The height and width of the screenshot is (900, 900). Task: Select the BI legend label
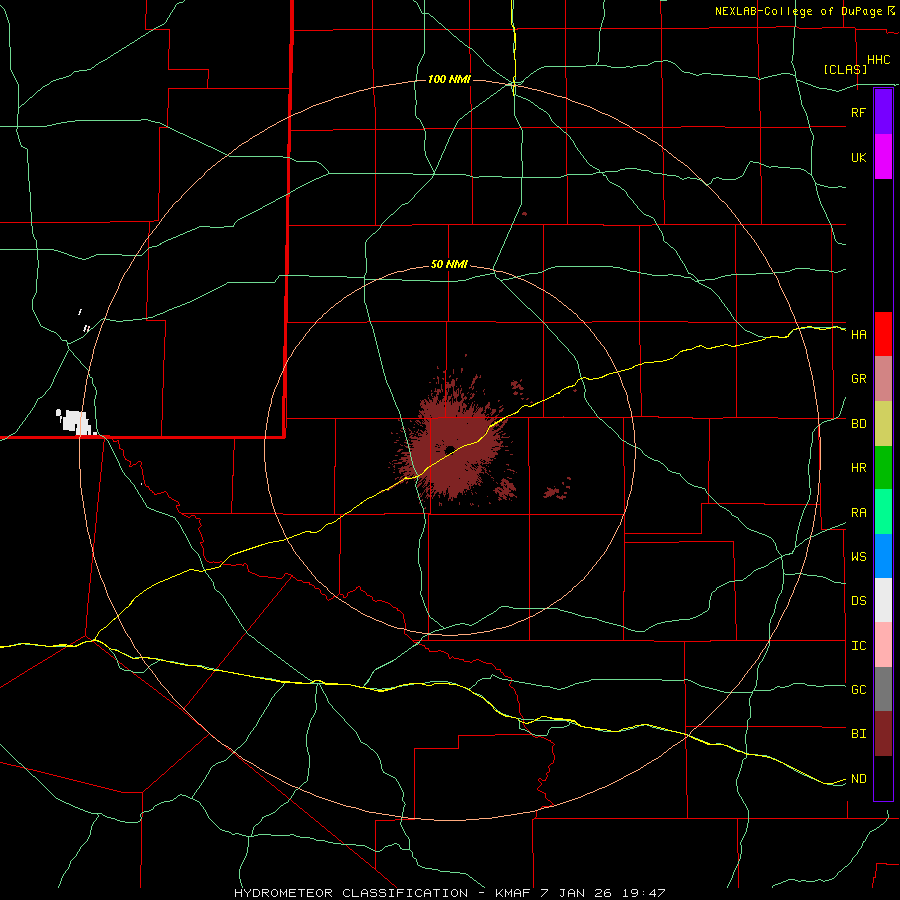858,734
